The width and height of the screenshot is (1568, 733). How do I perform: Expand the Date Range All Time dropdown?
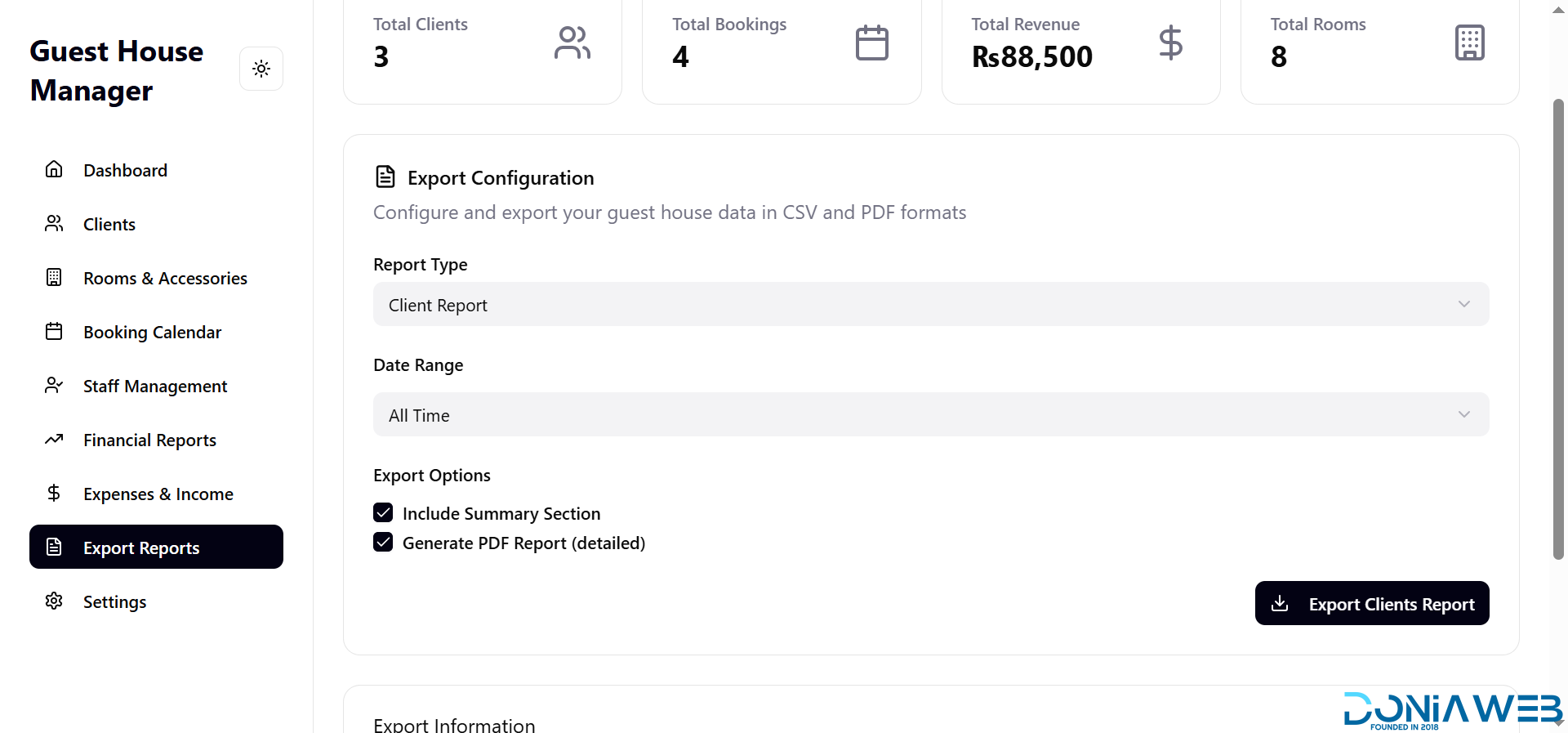click(930, 414)
